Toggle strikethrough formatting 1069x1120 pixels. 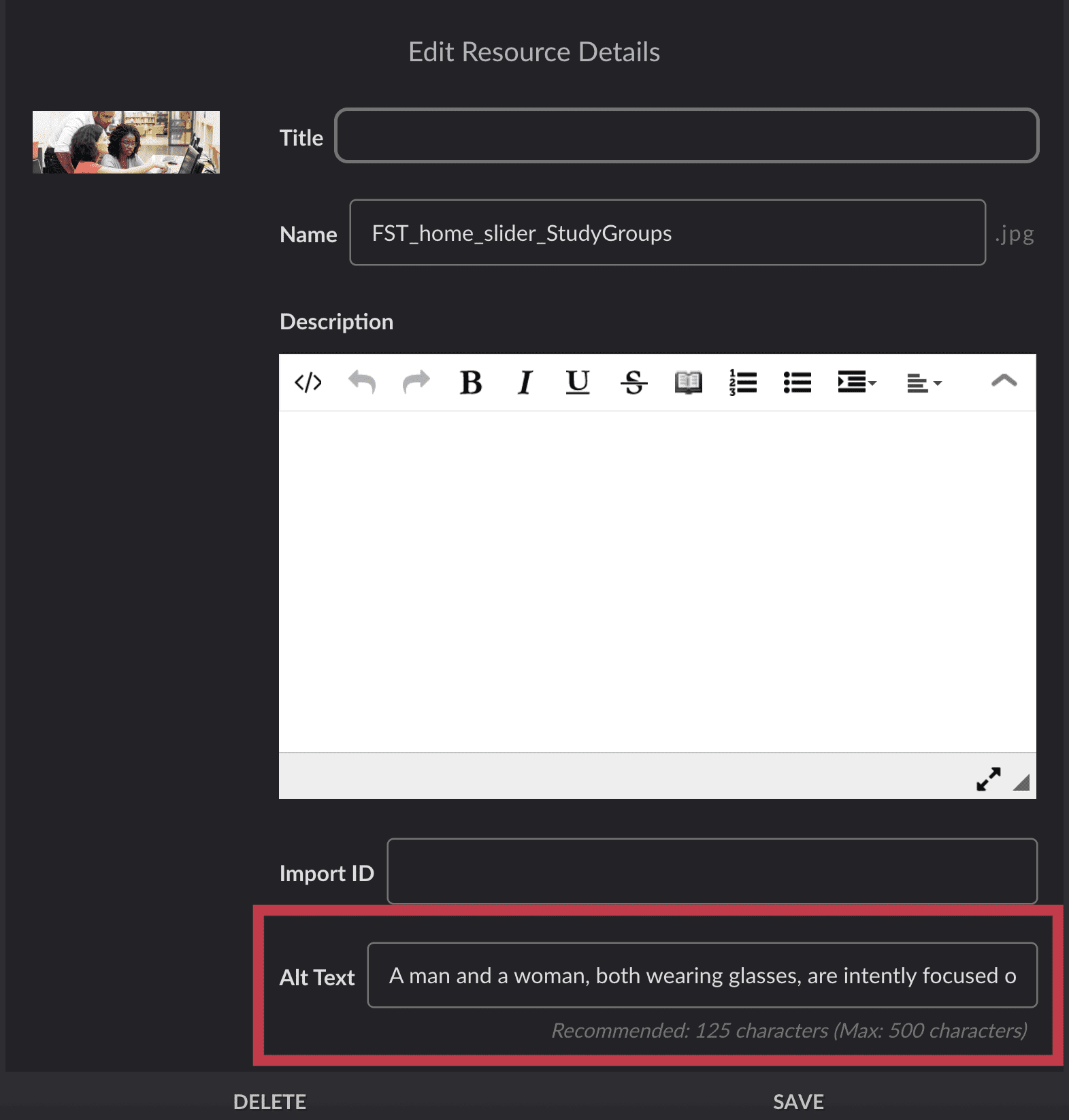point(634,382)
